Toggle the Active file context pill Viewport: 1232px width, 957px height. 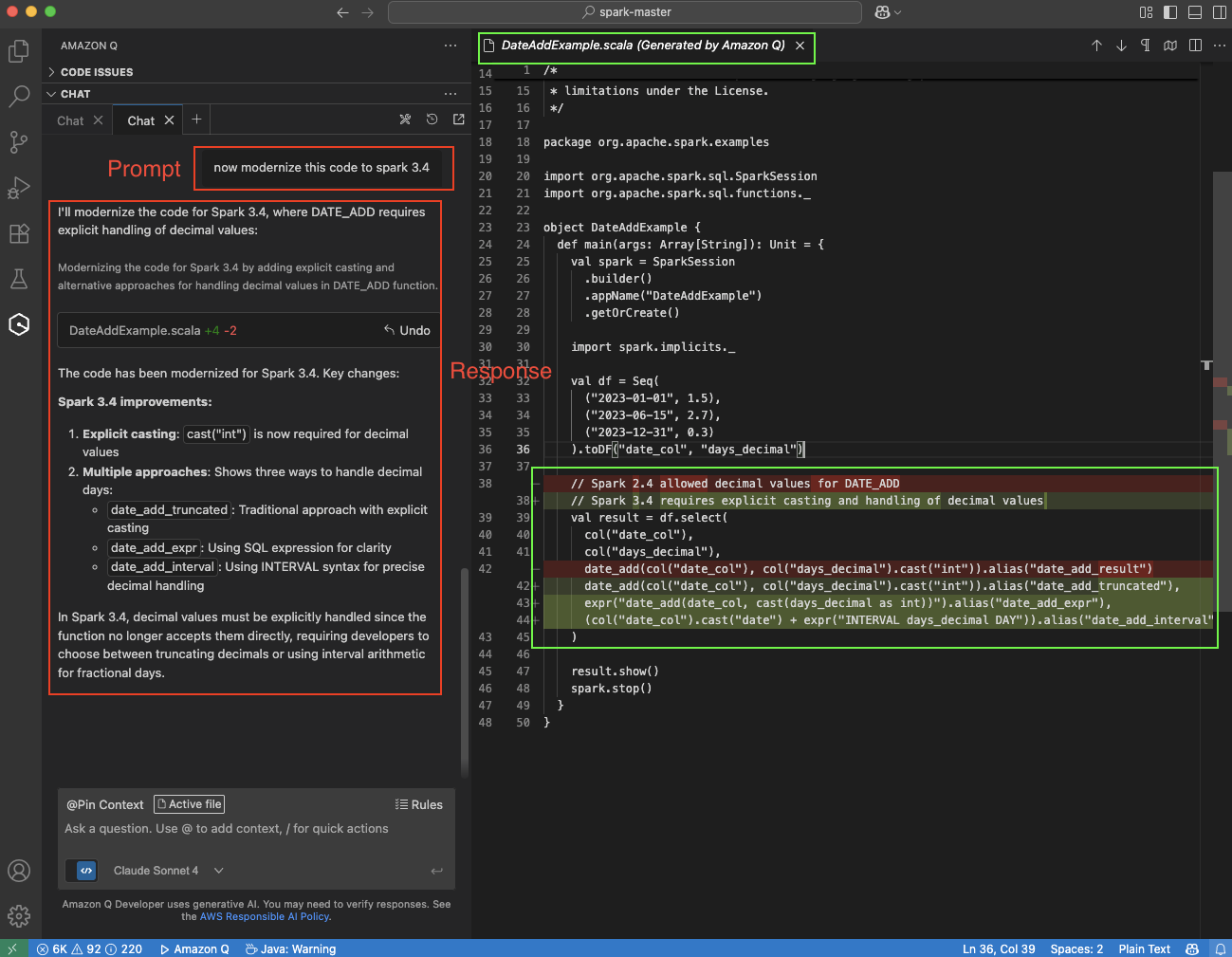click(x=188, y=803)
